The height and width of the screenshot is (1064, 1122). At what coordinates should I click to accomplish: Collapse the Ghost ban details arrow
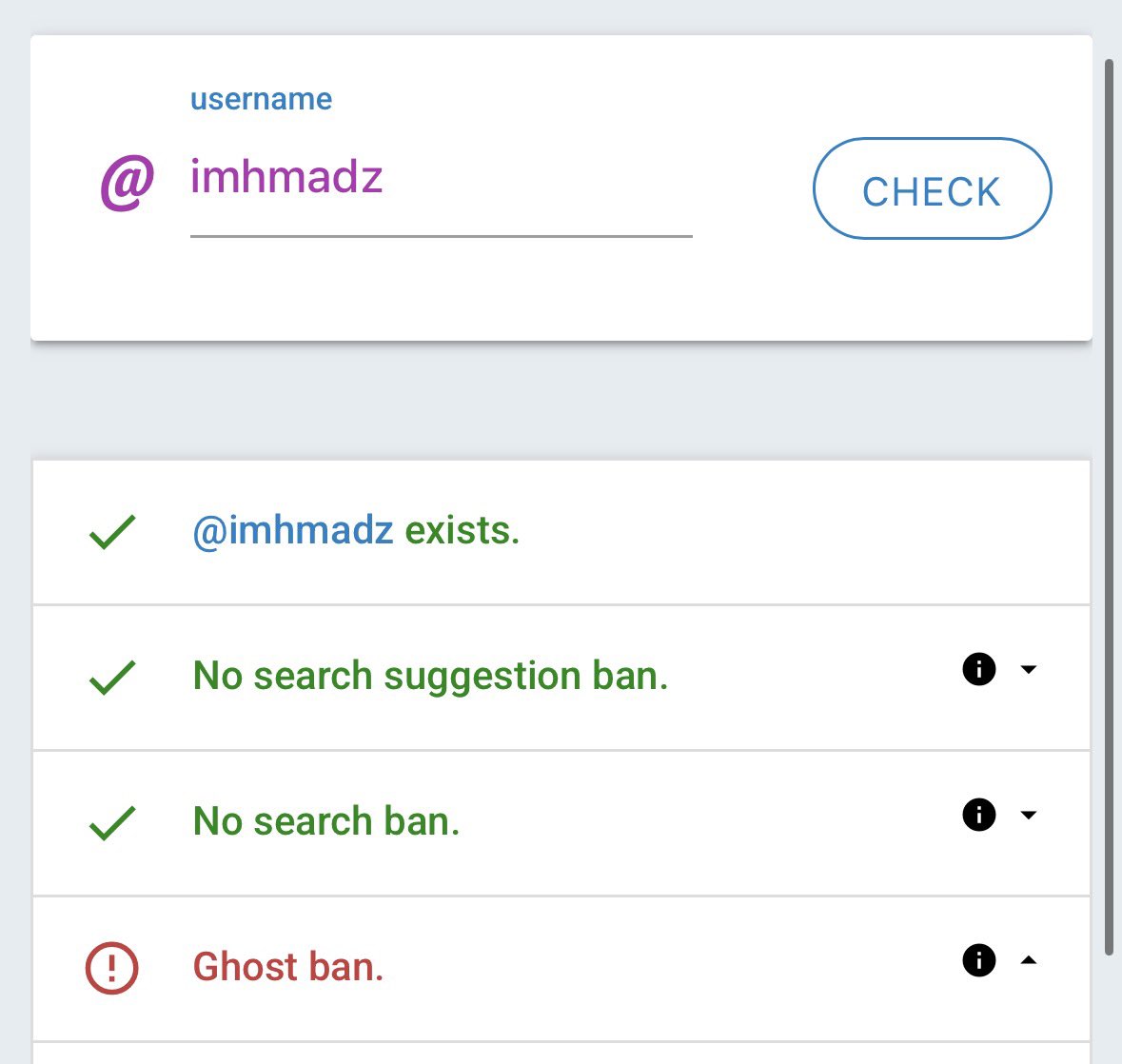tap(1028, 960)
